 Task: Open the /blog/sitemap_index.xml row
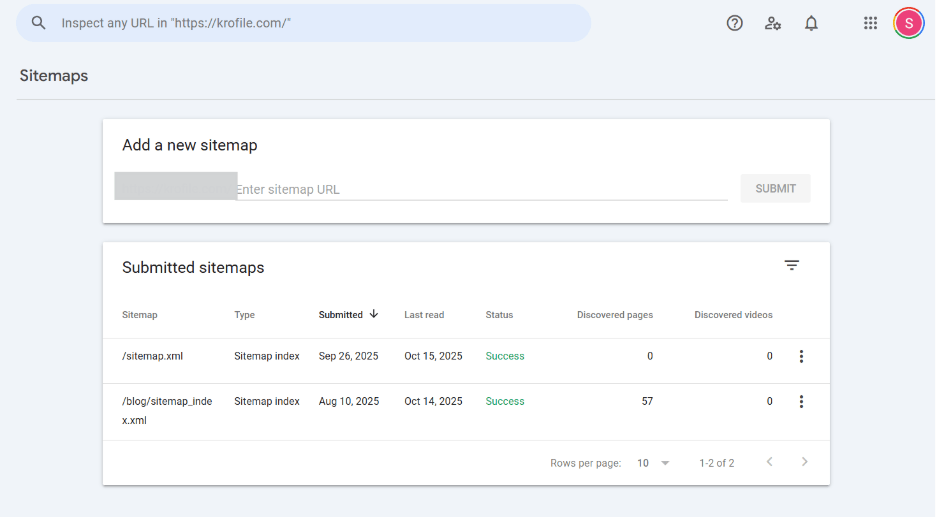[166, 410]
